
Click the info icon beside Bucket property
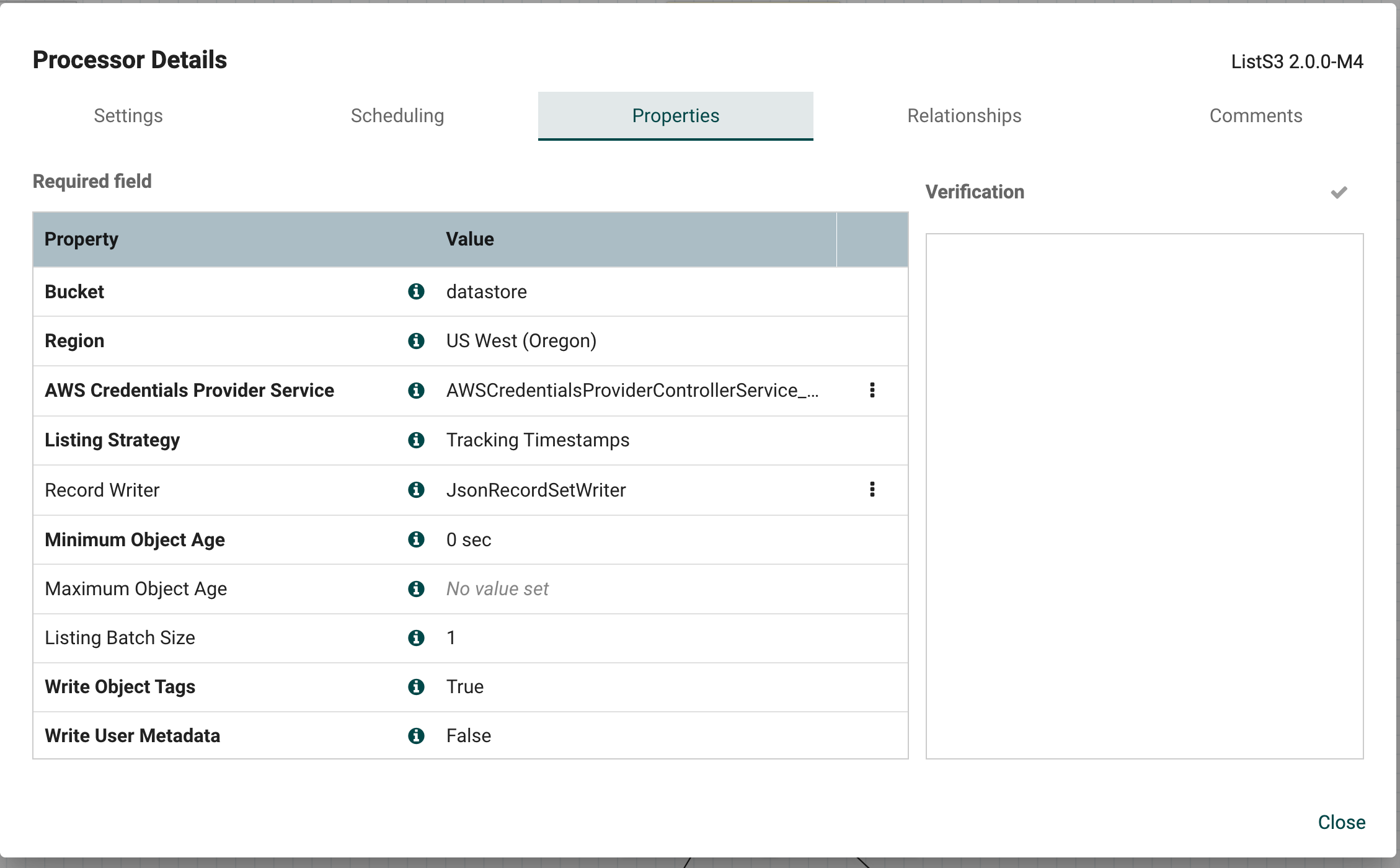point(416,291)
